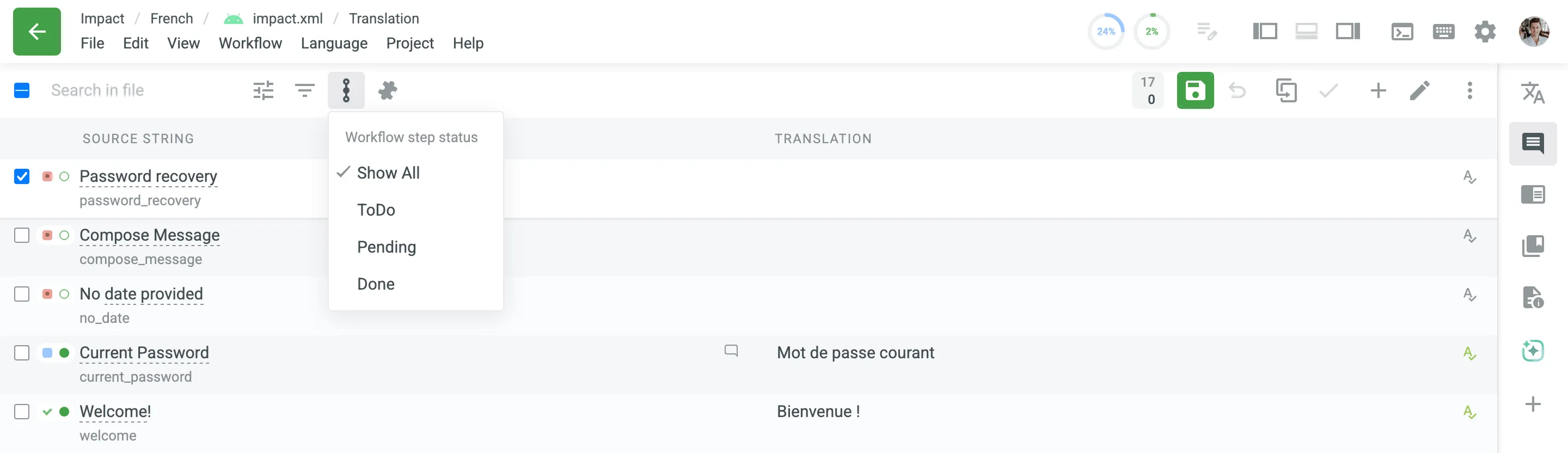Viewport: 1568px width, 453px height.
Task: Tick the Welcome! string checkbox
Action: click(22, 412)
